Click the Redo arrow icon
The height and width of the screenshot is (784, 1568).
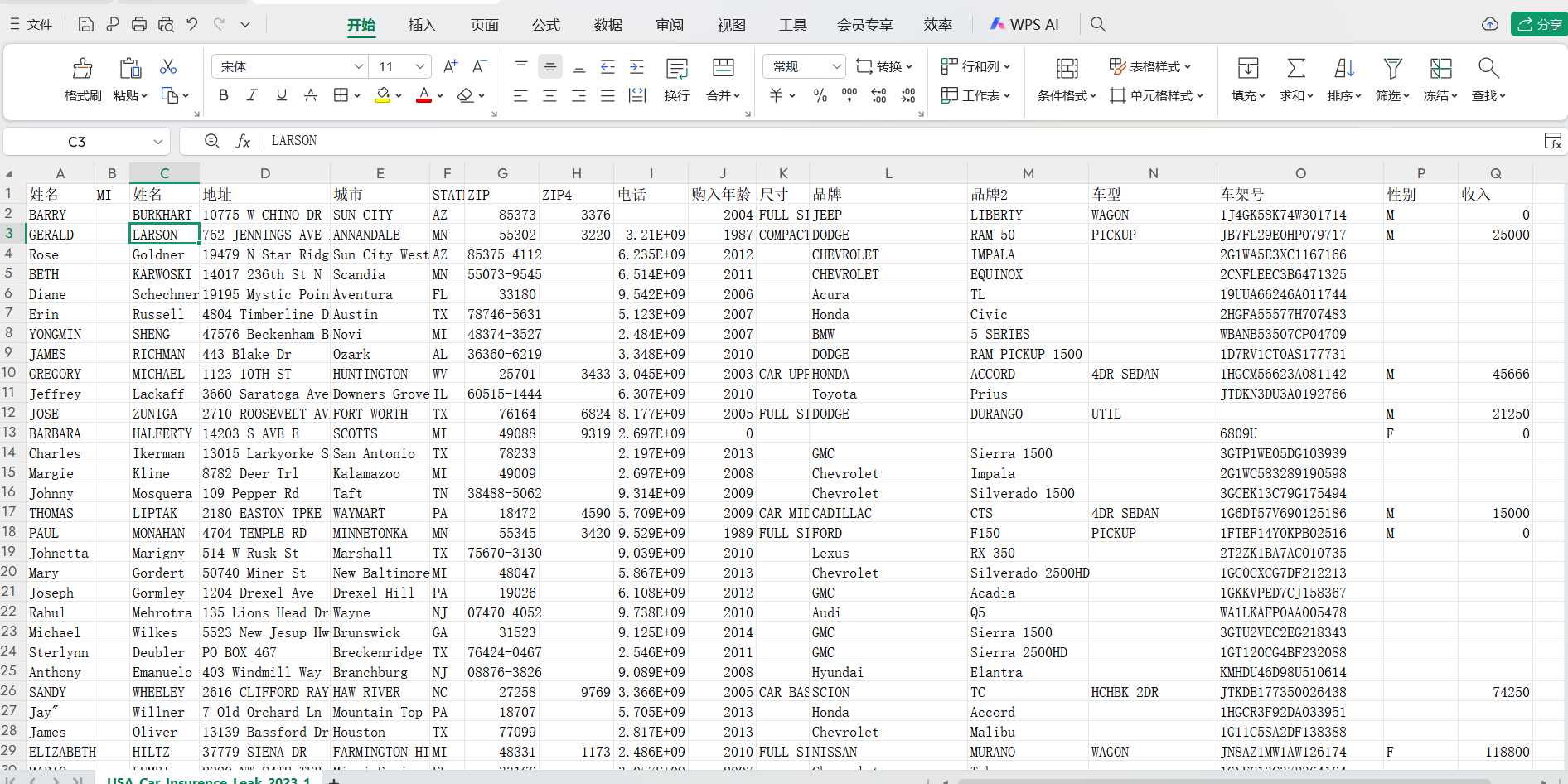click(x=219, y=24)
